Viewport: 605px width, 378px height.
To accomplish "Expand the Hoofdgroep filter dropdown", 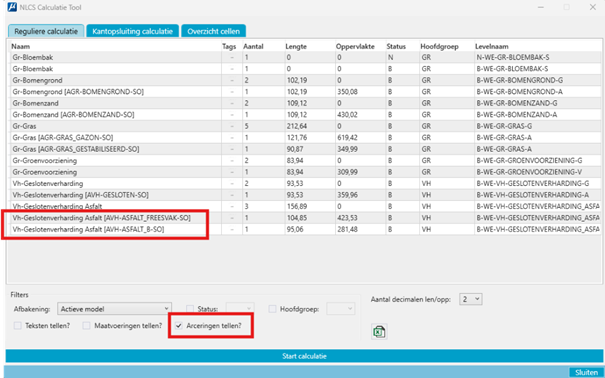I will [341, 309].
